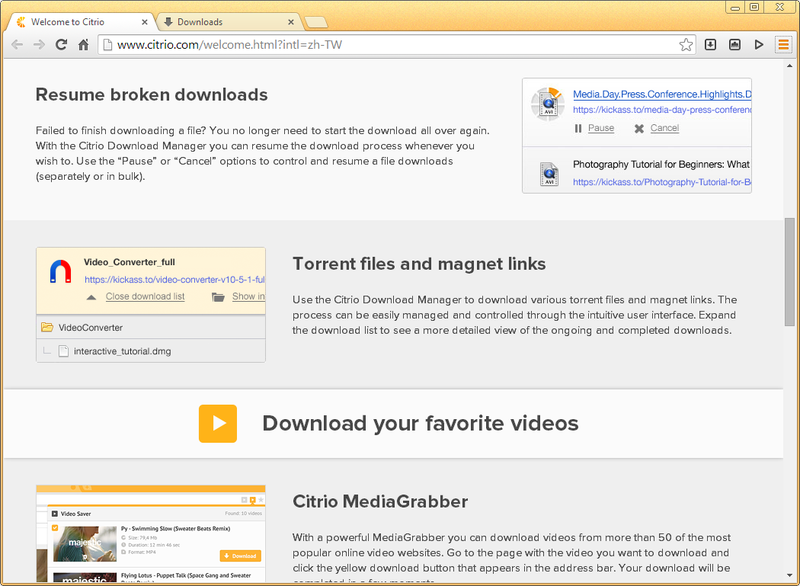Open the kickass.to Photography-Tutorial URL
The width and height of the screenshot is (800, 586).
662,182
